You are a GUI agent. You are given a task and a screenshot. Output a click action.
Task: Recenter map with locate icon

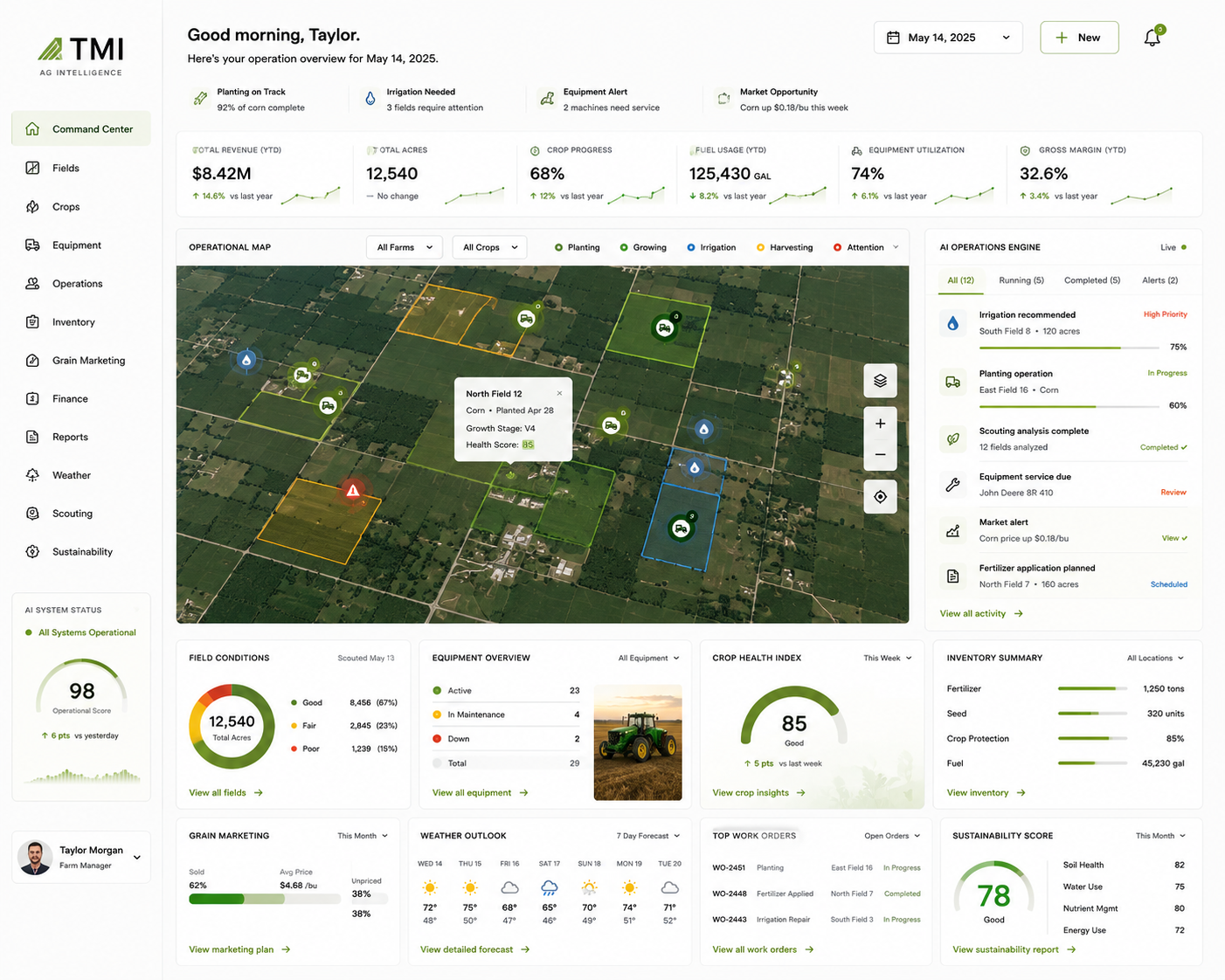click(880, 496)
